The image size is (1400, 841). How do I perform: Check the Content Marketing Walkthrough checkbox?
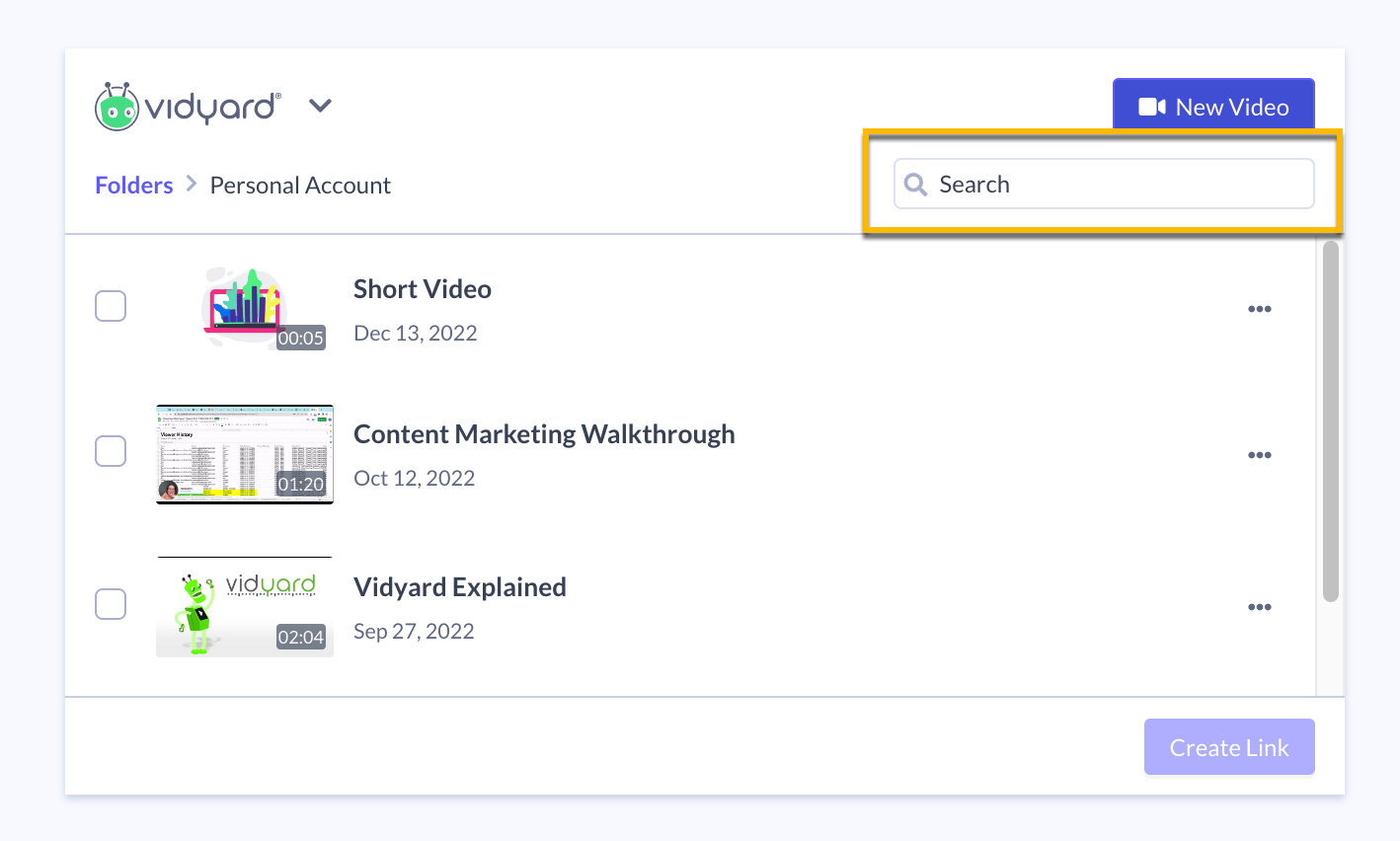[x=111, y=451]
